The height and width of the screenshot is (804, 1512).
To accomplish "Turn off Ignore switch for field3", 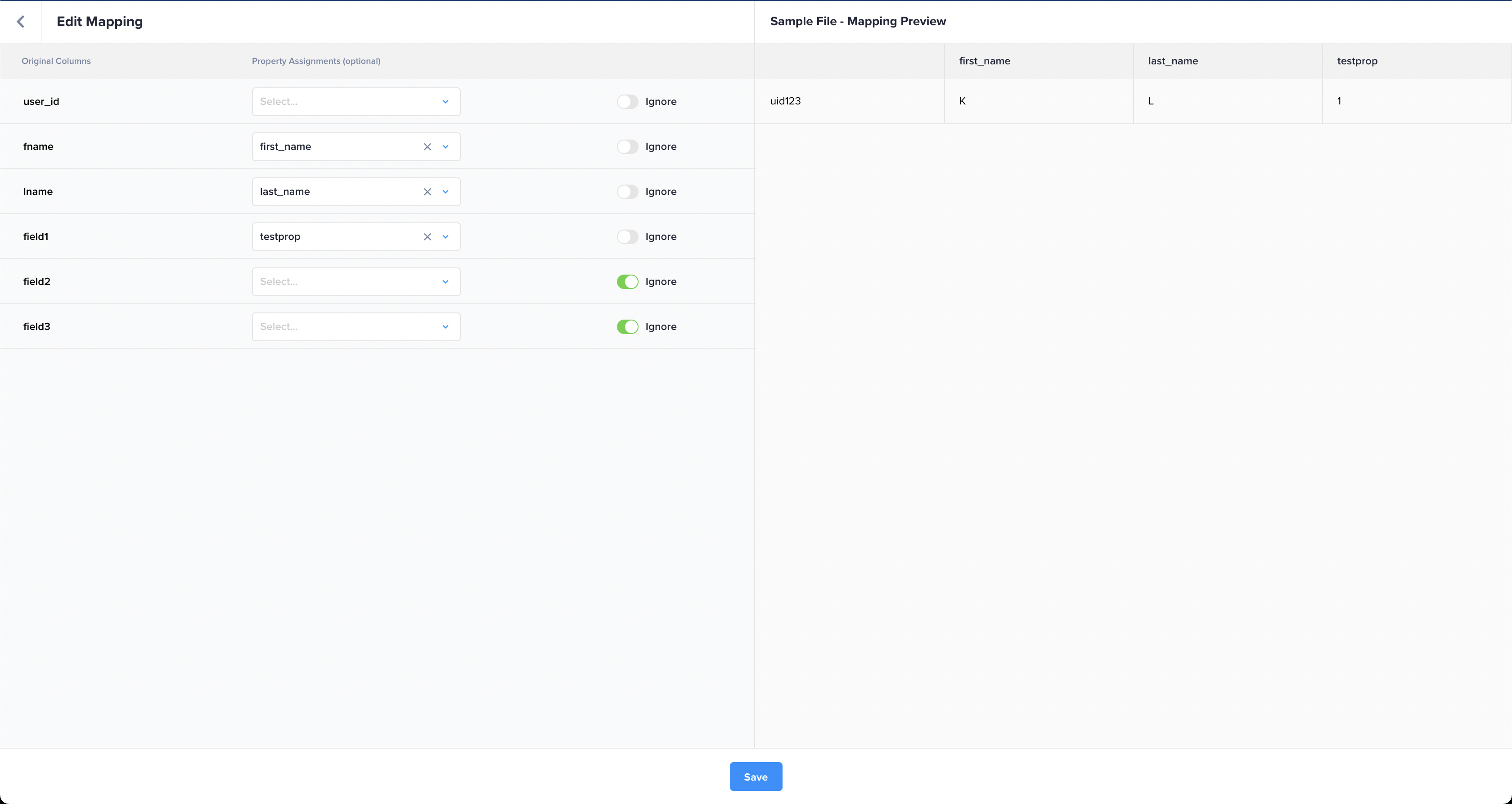I will pyautogui.click(x=627, y=326).
